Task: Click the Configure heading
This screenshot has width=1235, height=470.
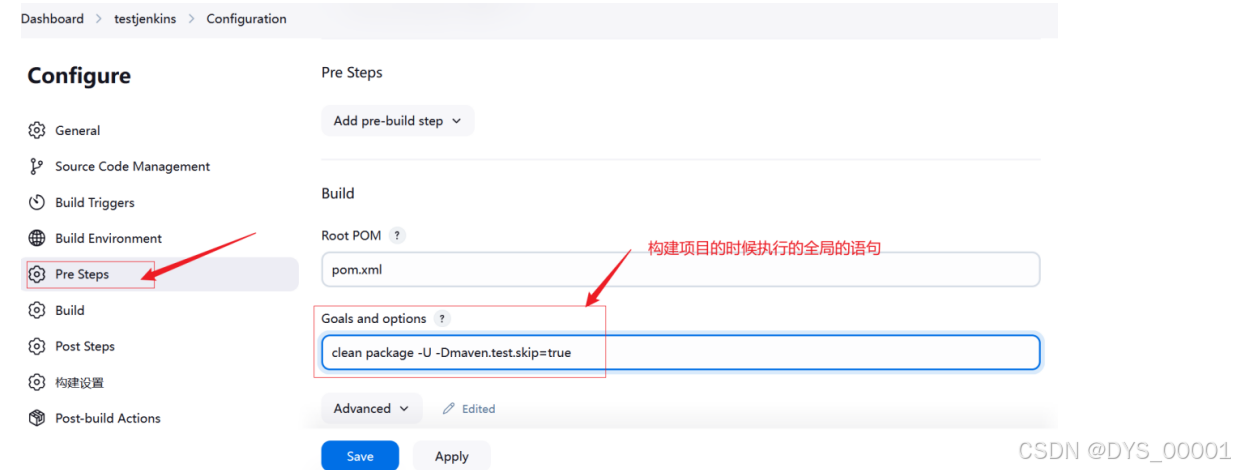Action: tap(79, 76)
